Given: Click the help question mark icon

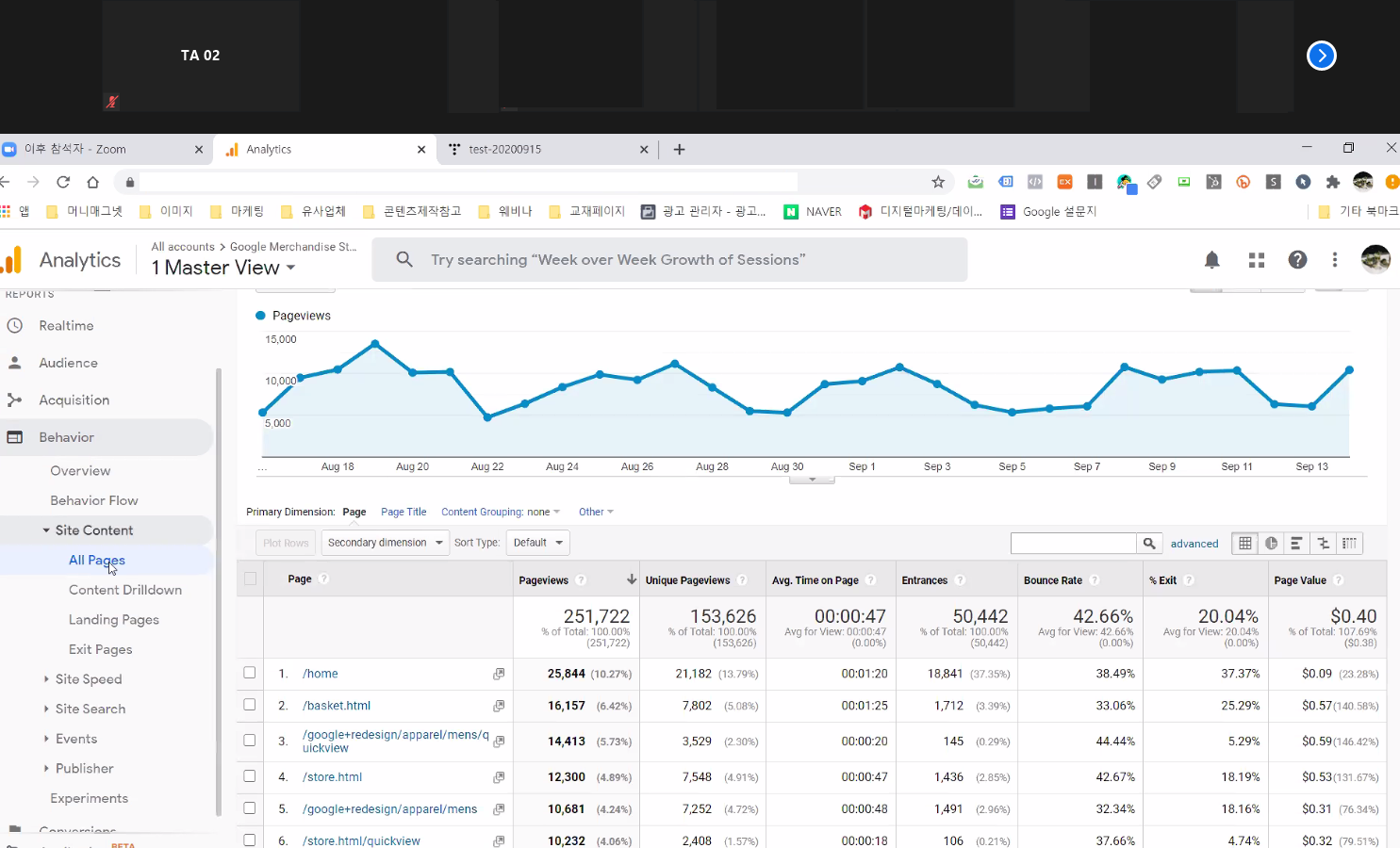Looking at the screenshot, I should (1297, 260).
